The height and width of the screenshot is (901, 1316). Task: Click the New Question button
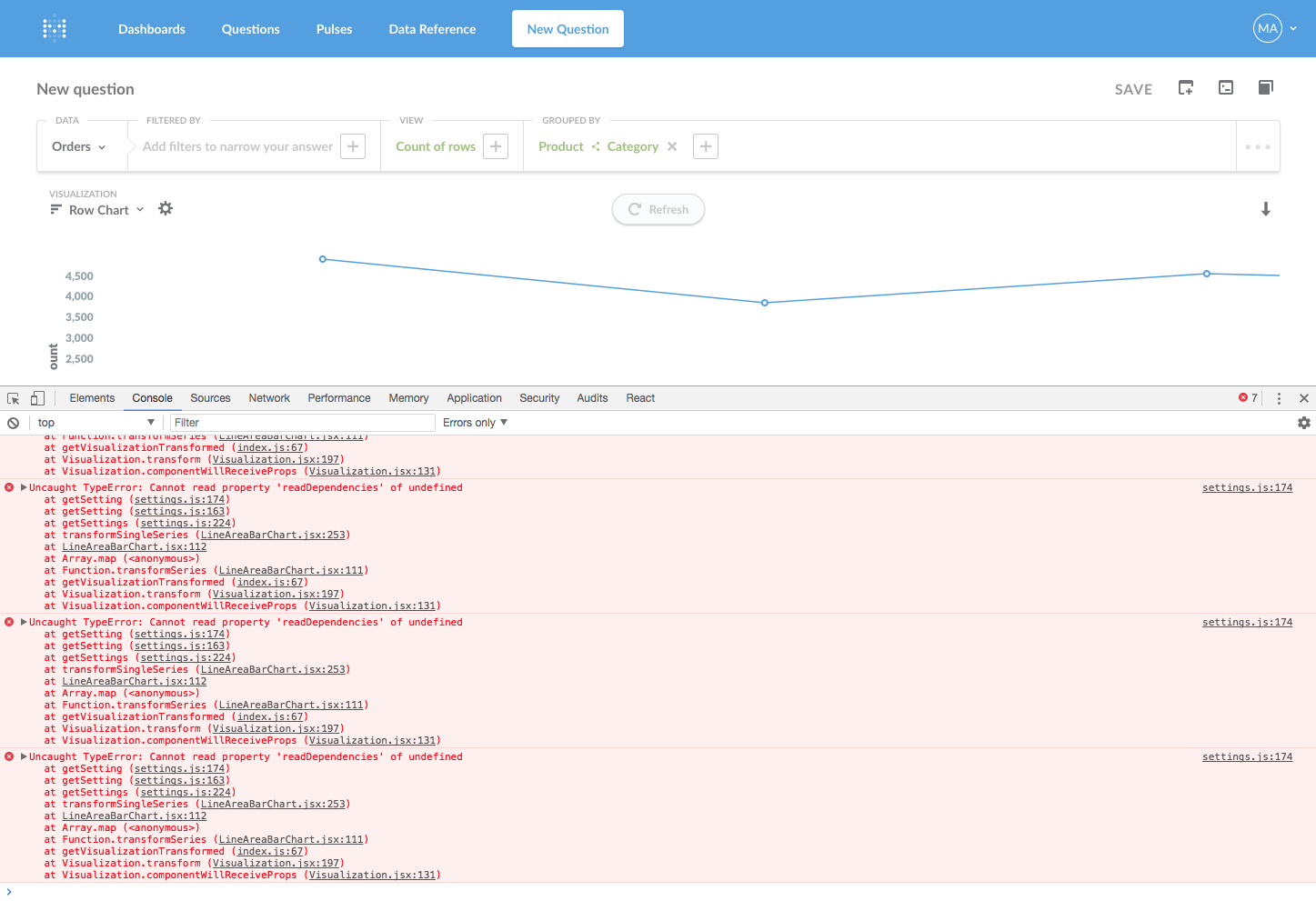pyautogui.click(x=568, y=29)
